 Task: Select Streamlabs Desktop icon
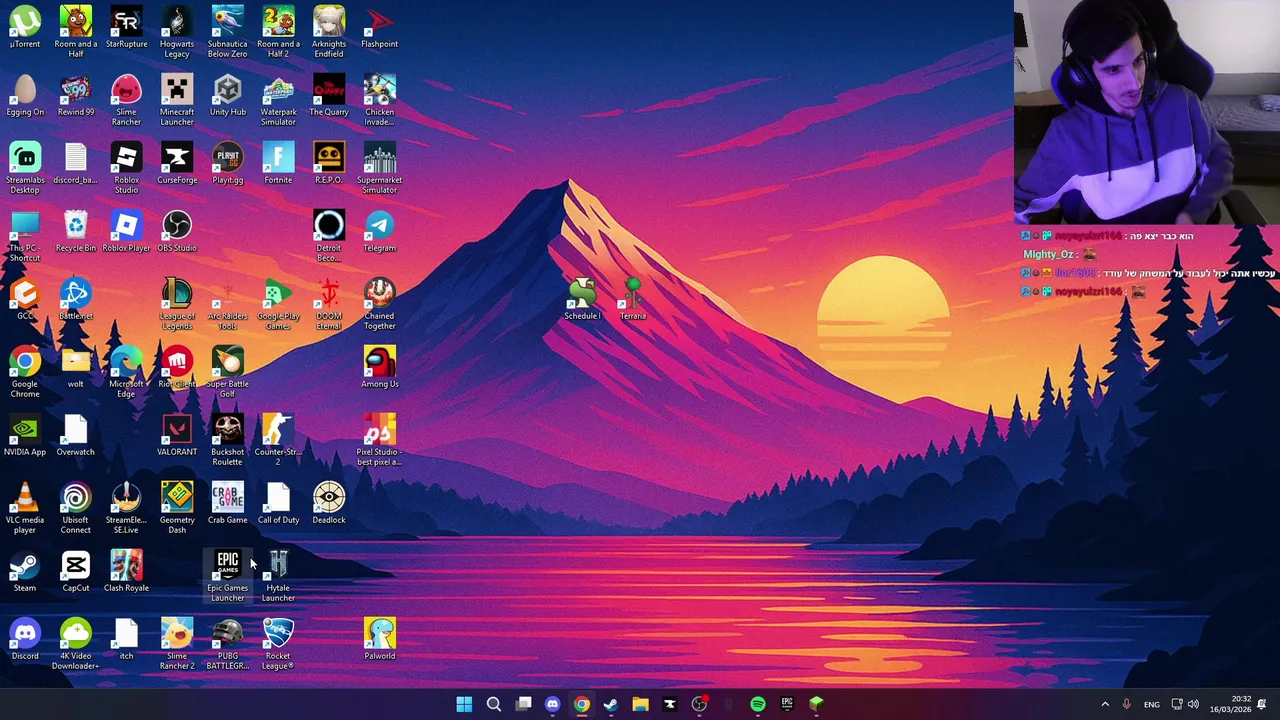[x=25, y=168]
